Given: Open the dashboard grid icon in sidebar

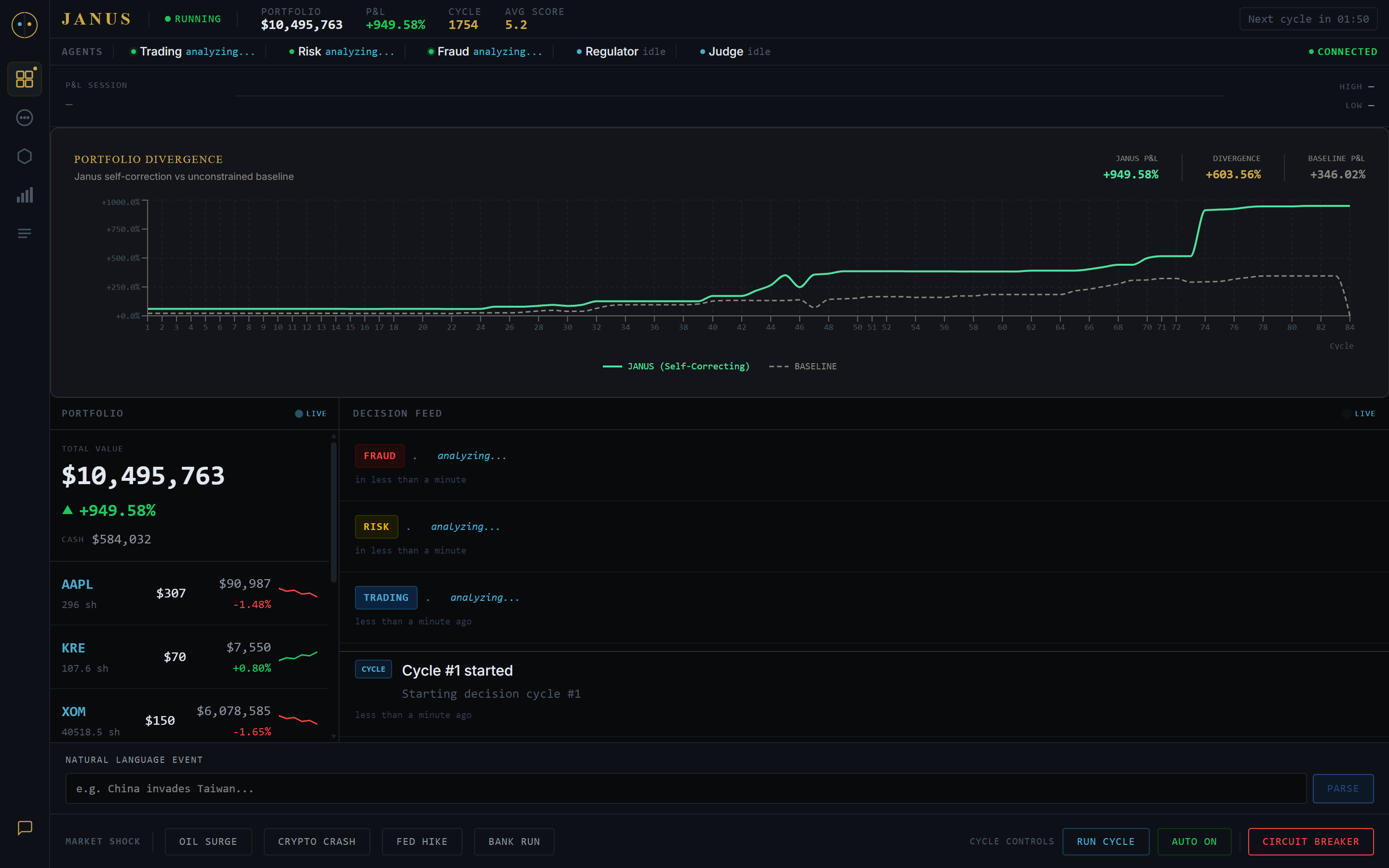Looking at the screenshot, I should 25,79.
